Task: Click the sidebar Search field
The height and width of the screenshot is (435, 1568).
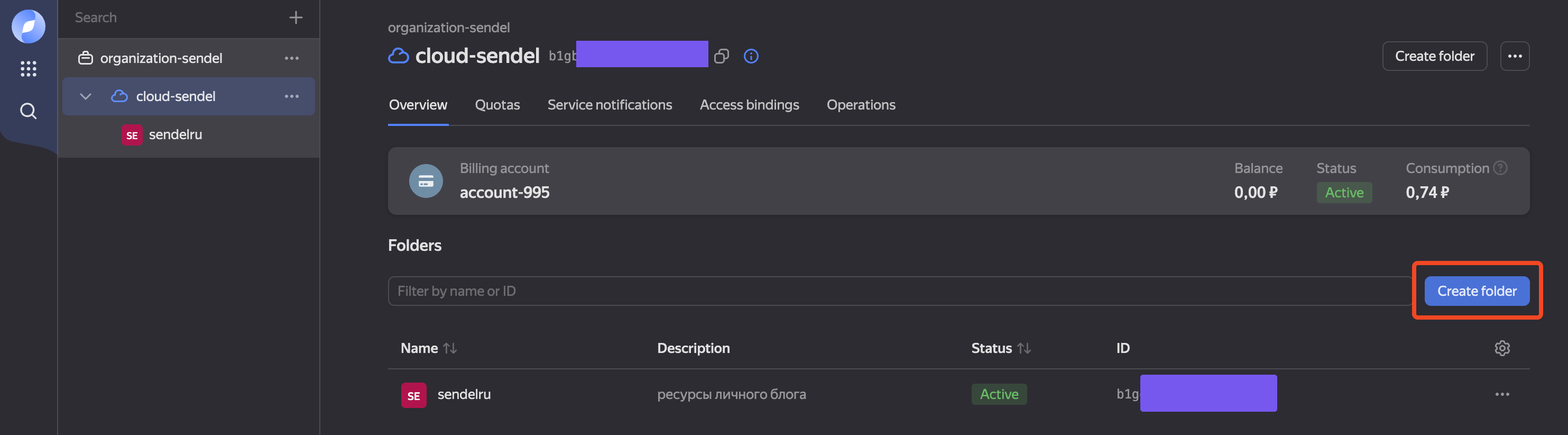Action: [177, 17]
